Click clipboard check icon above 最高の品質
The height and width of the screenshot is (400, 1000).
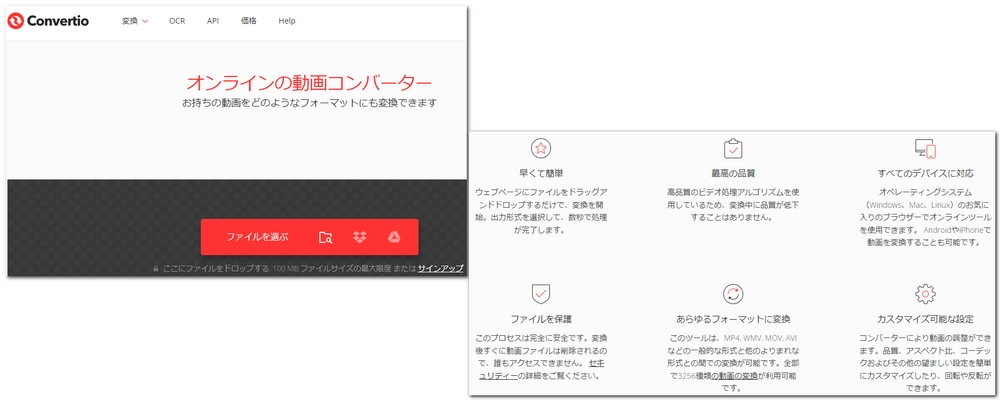(x=733, y=149)
